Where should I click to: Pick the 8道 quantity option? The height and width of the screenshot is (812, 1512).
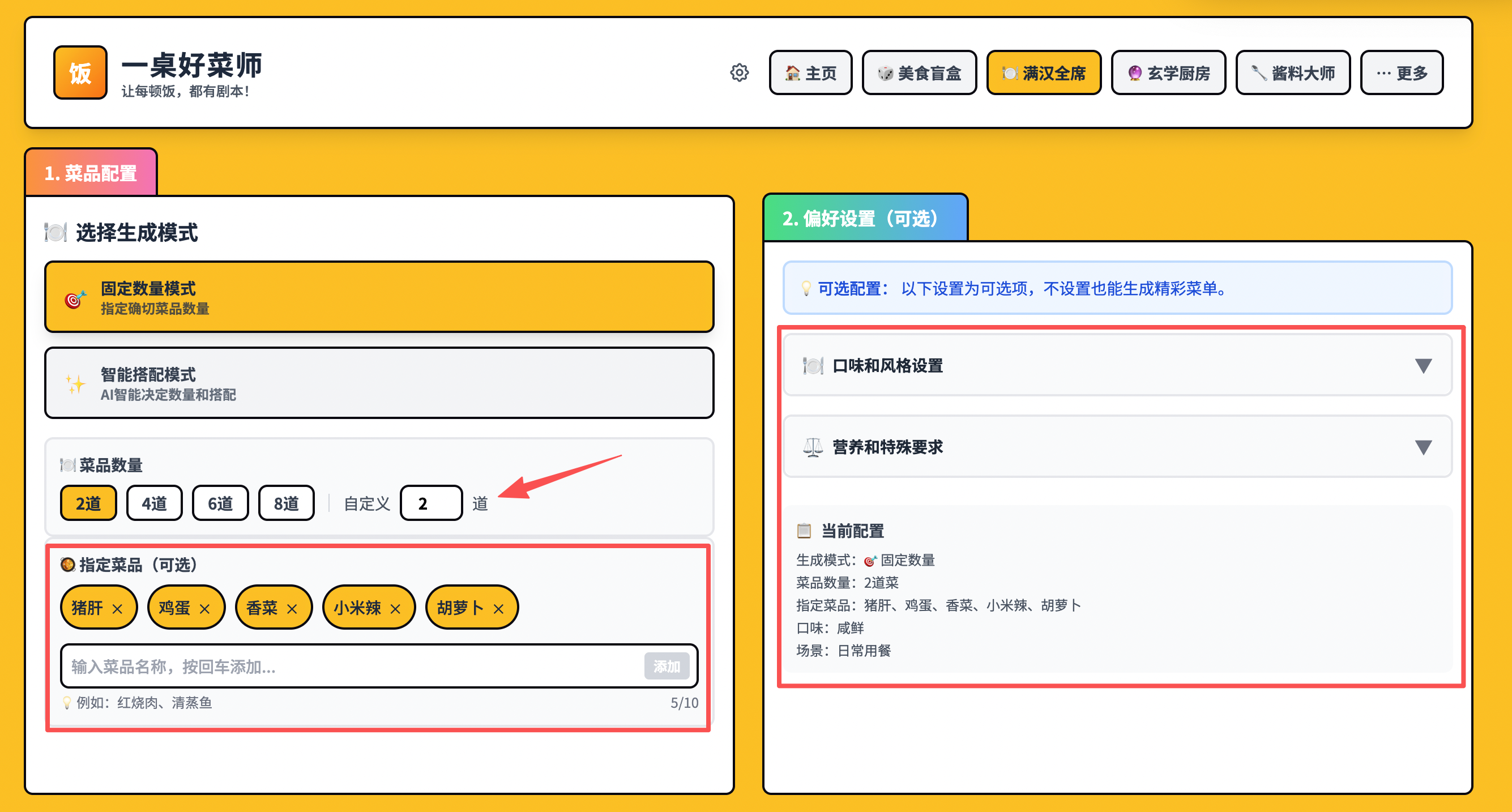coord(287,503)
